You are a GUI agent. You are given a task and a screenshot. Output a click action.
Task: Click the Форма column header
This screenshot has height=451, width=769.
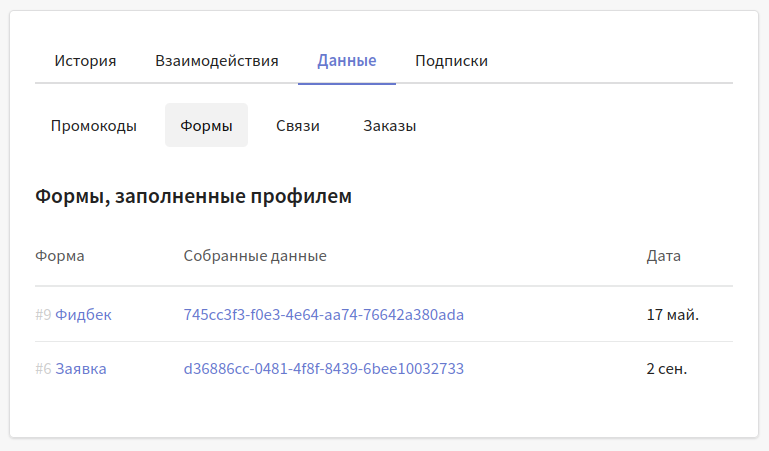tap(60, 255)
